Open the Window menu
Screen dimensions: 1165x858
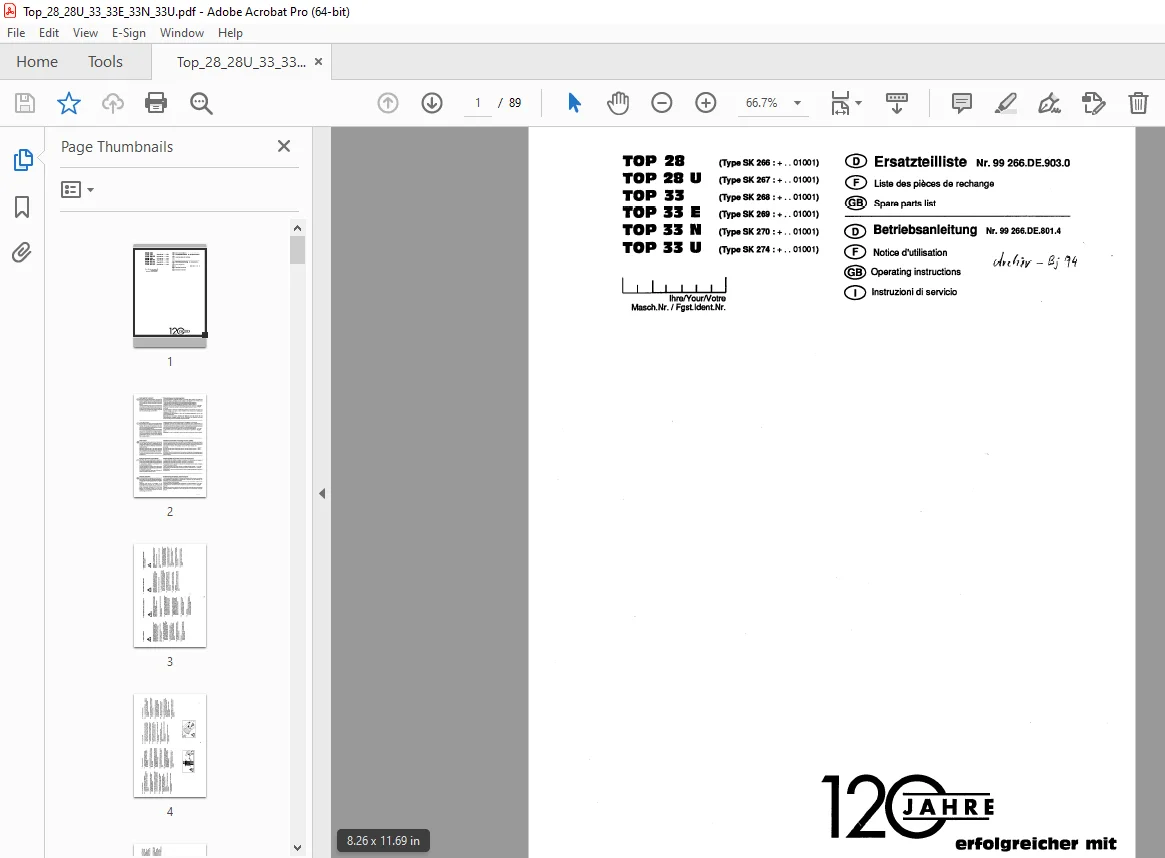click(x=182, y=33)
